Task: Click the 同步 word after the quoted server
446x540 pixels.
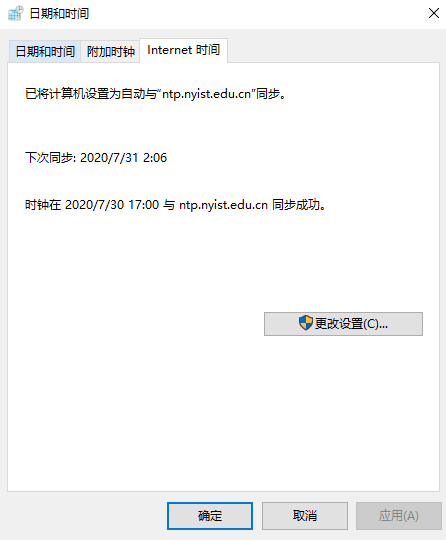Action: 268,94
